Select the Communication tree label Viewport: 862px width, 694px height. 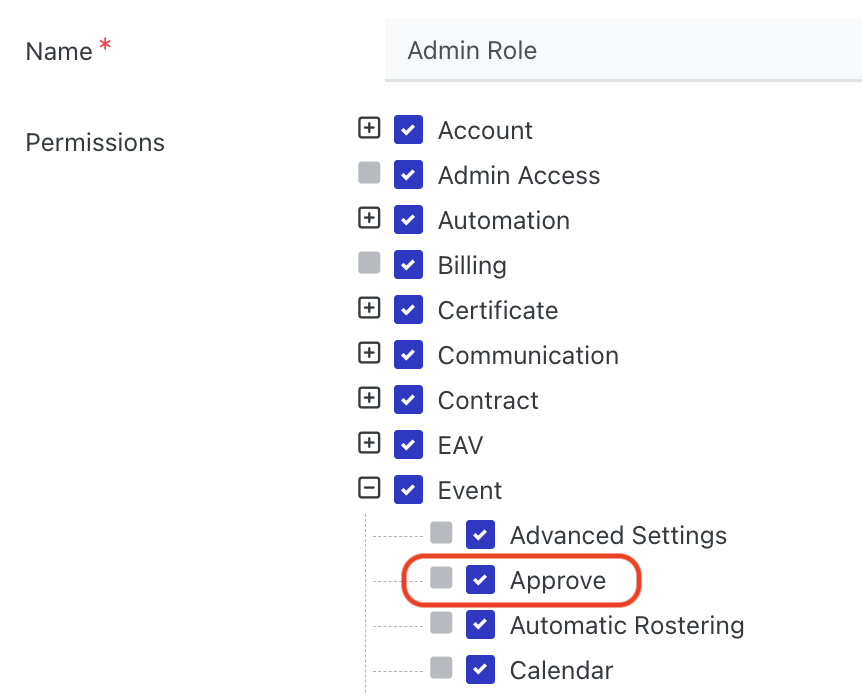point(528,355)
